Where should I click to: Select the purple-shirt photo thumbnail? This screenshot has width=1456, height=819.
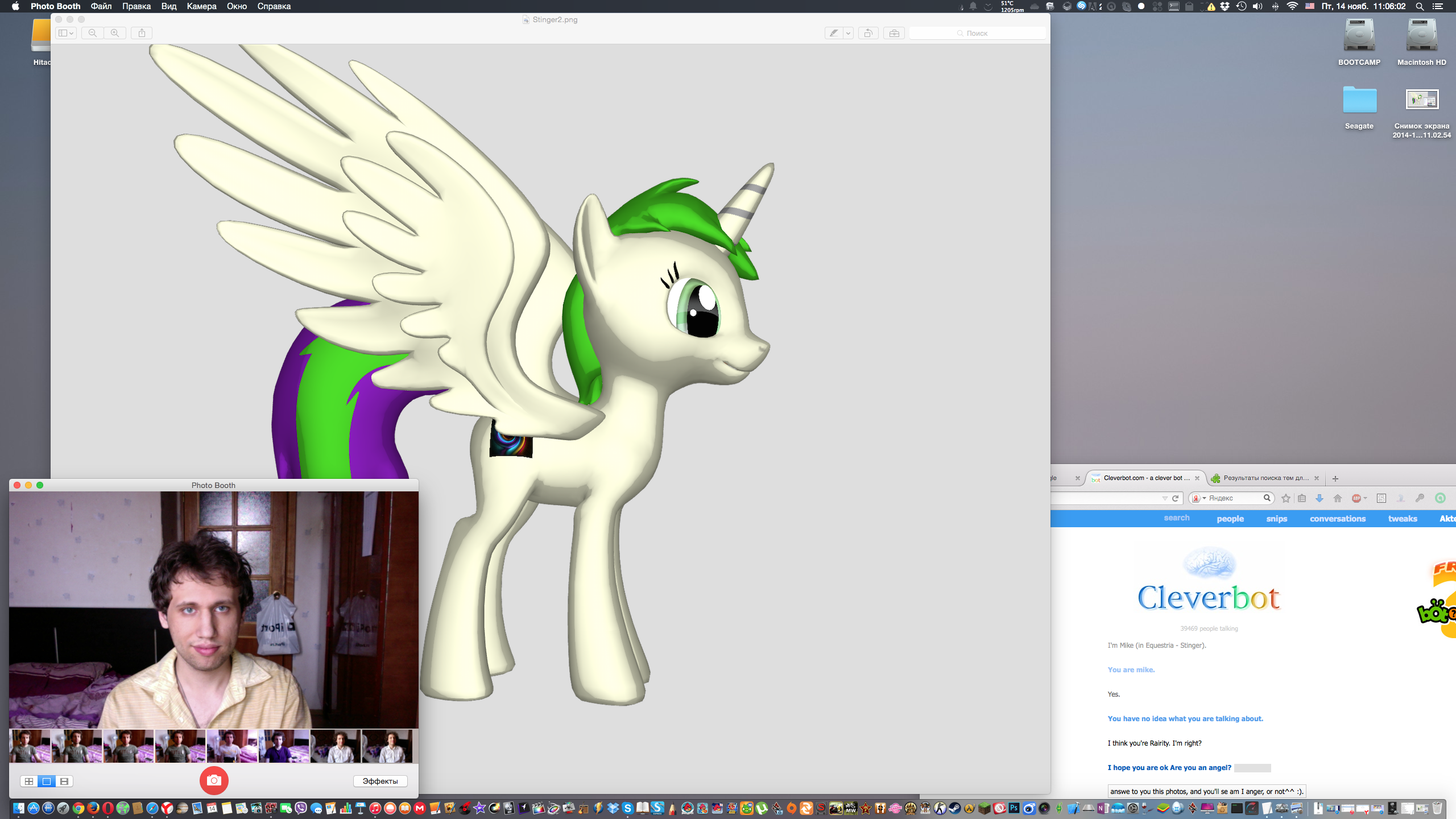click(x=284, y=746)
